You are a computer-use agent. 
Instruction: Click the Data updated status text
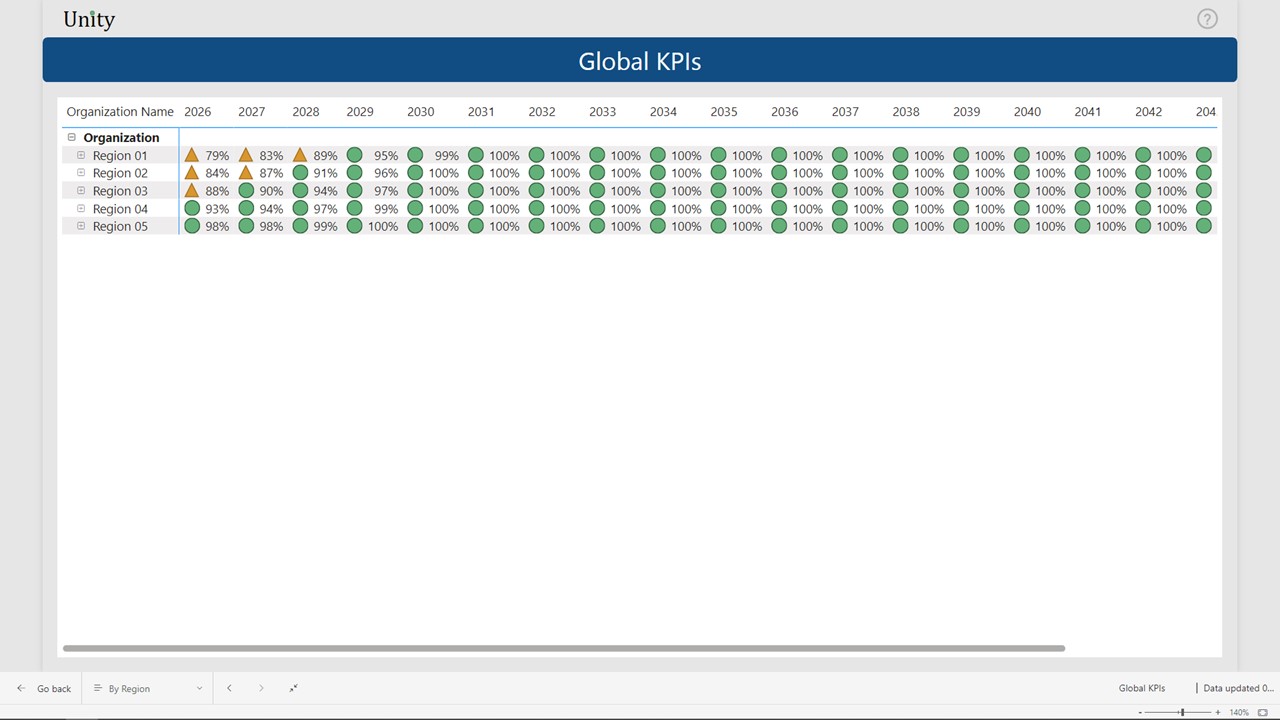pyautogui.click(x=1238, y=688)
